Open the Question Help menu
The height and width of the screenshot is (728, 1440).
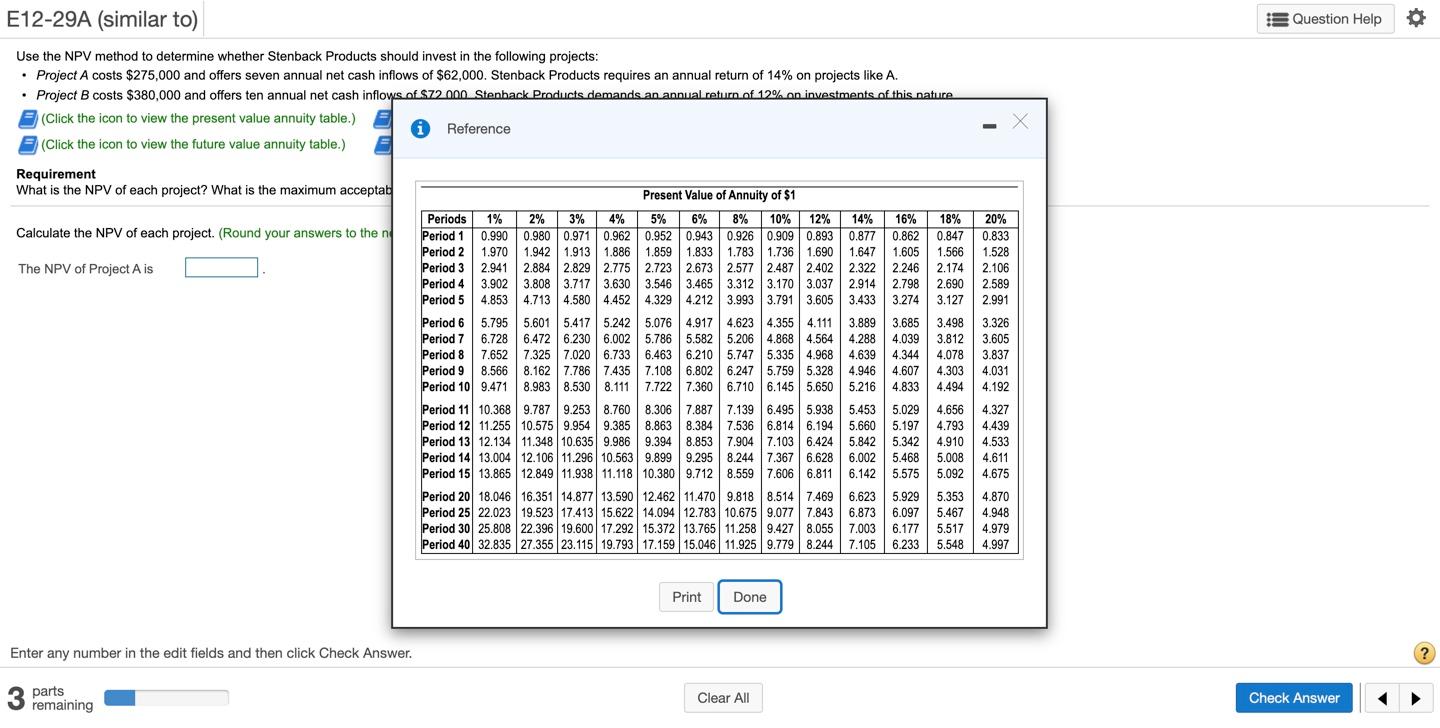[1325, 19]
